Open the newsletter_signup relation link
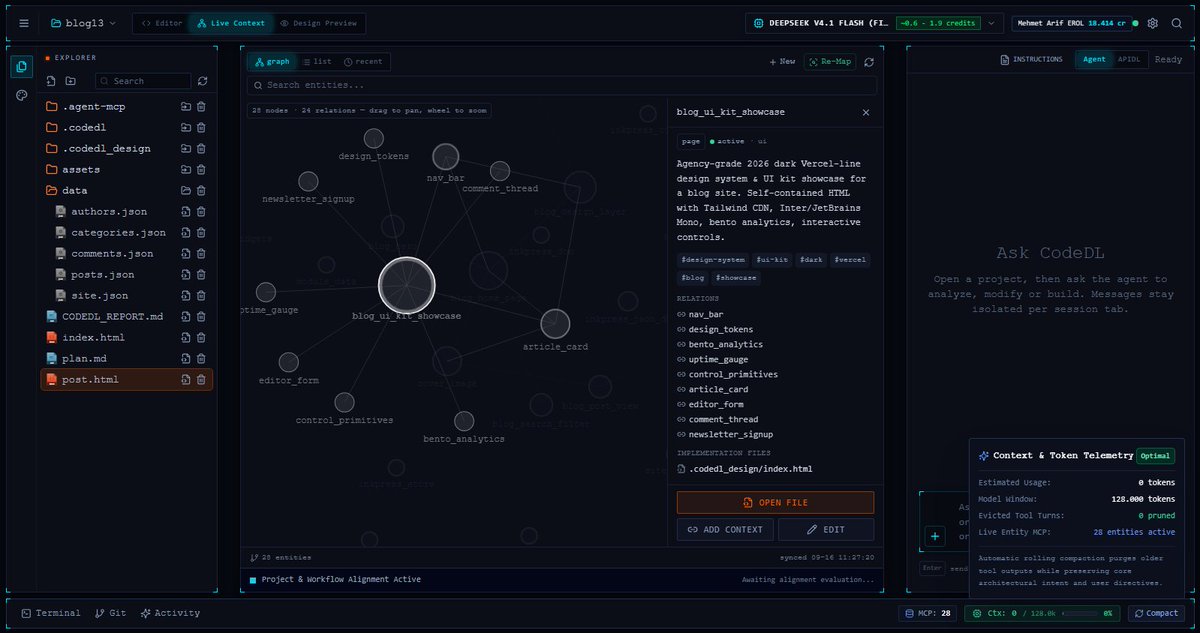Viewport: 1200px width, 633px height. (731, 434)
